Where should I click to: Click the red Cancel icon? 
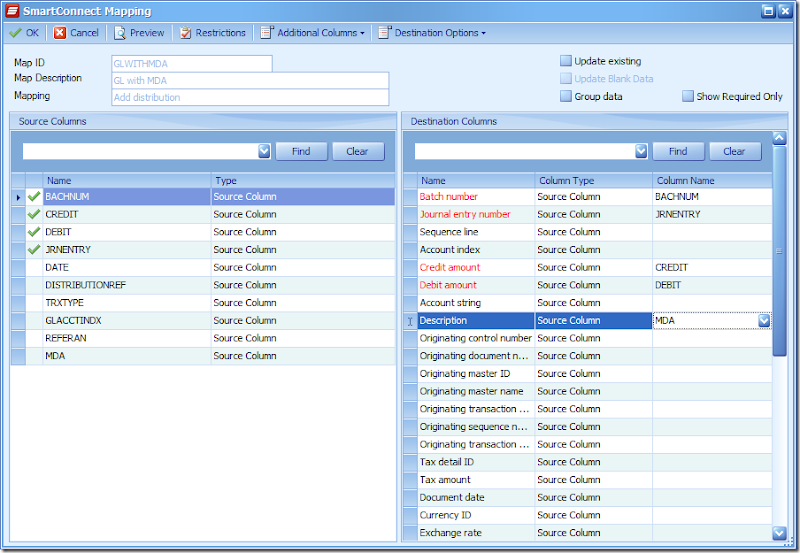(60, 33)
